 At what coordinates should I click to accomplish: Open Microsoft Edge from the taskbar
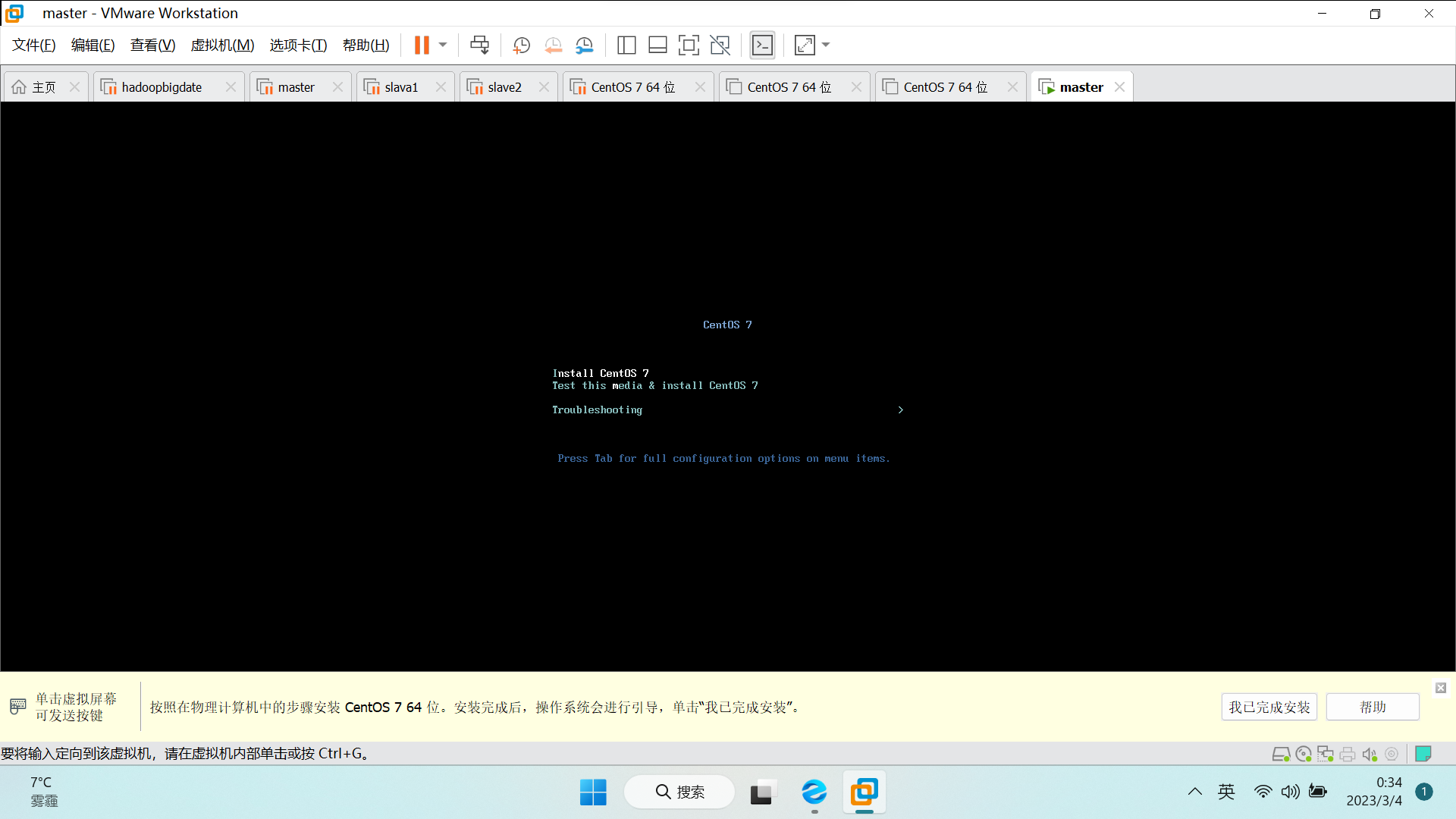814,792
